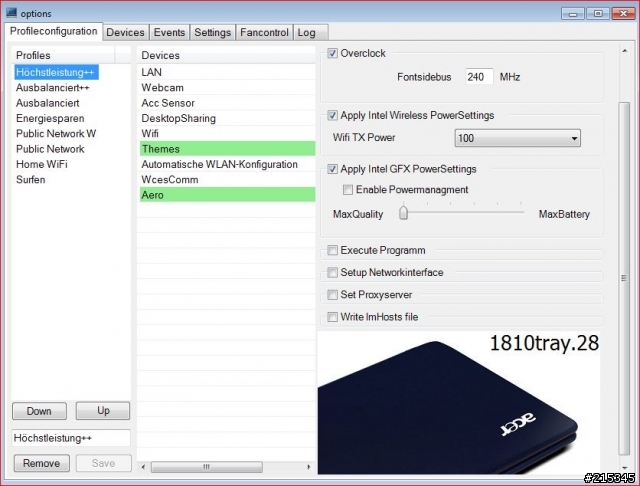The image size is (640, 486).
Task: Check Write lmHosts file option
Action: click(x=332, y=317)
